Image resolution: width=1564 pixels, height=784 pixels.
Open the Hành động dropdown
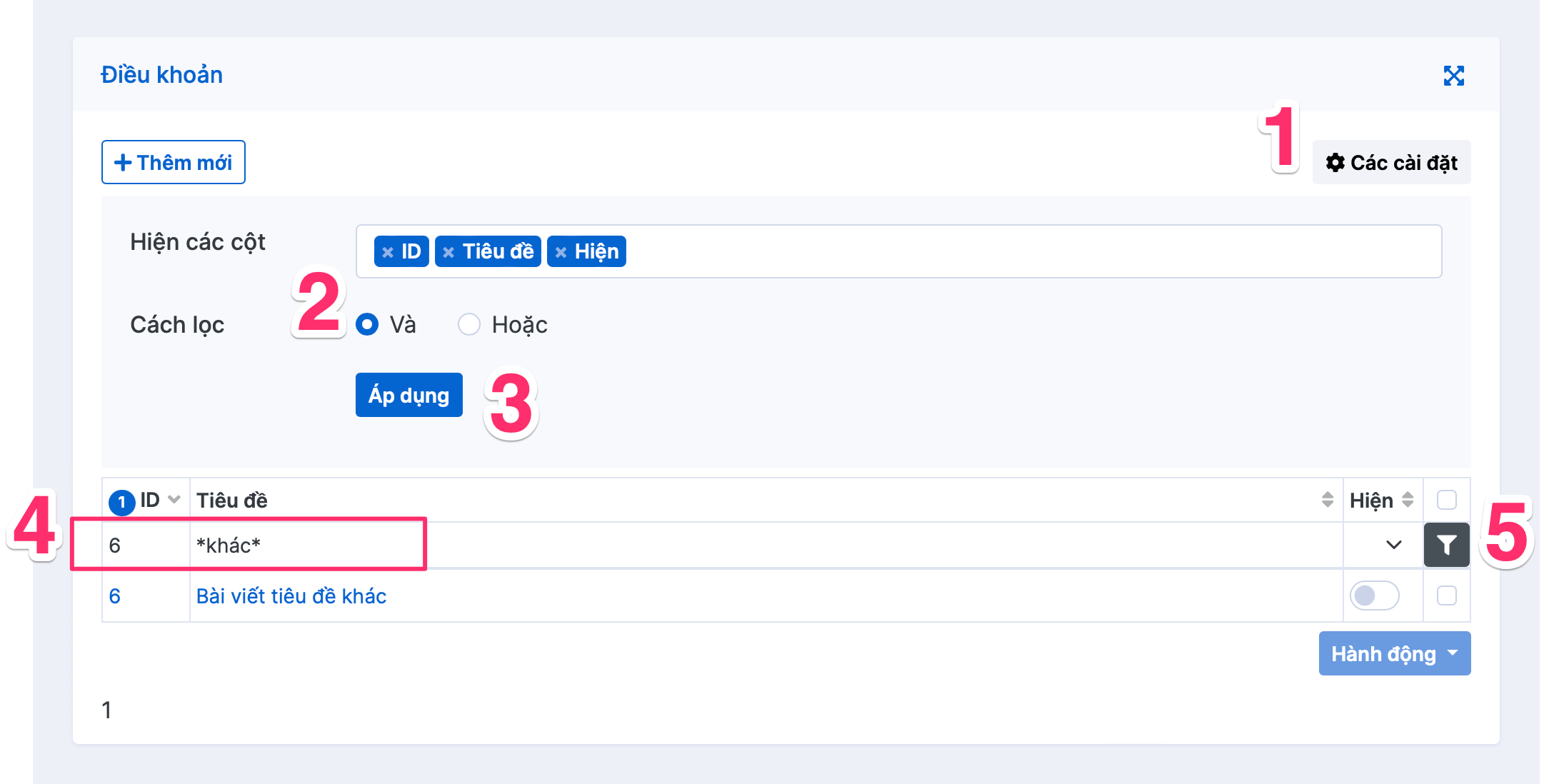point(1394,653)
